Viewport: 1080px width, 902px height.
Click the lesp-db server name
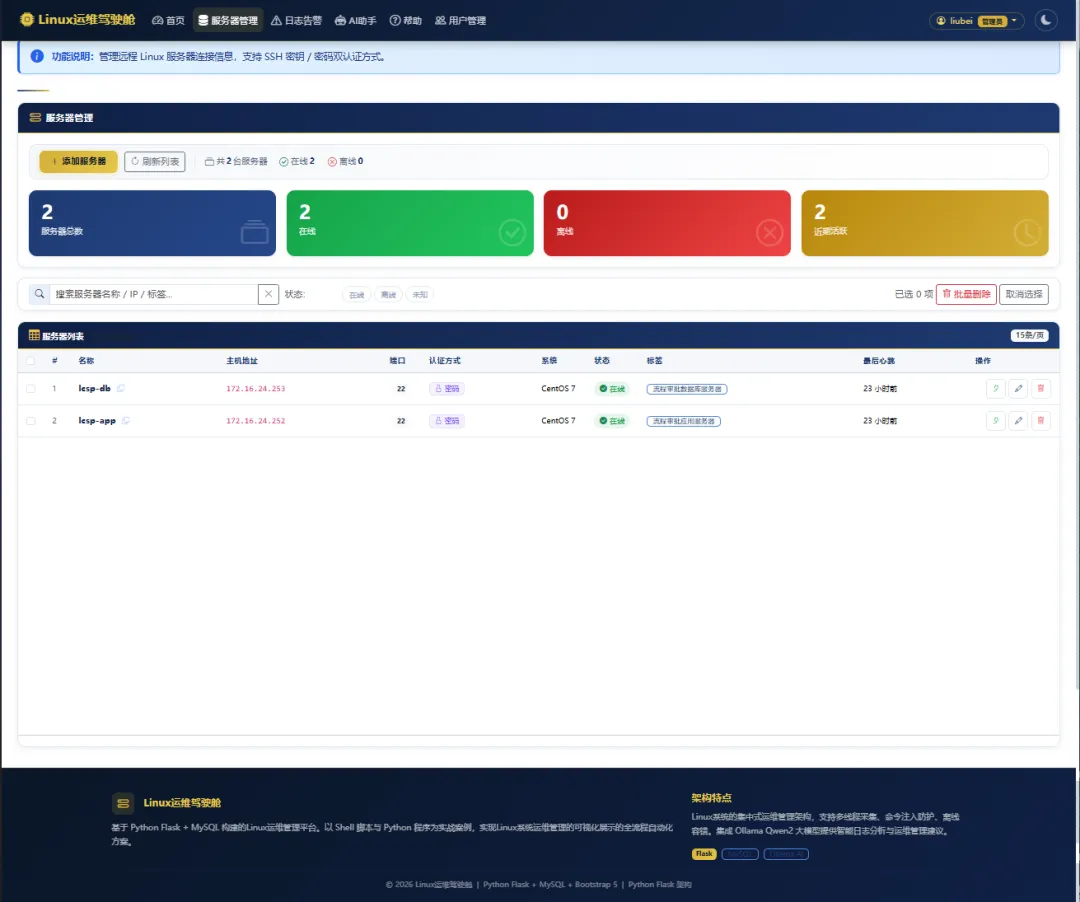coord(94,388)
